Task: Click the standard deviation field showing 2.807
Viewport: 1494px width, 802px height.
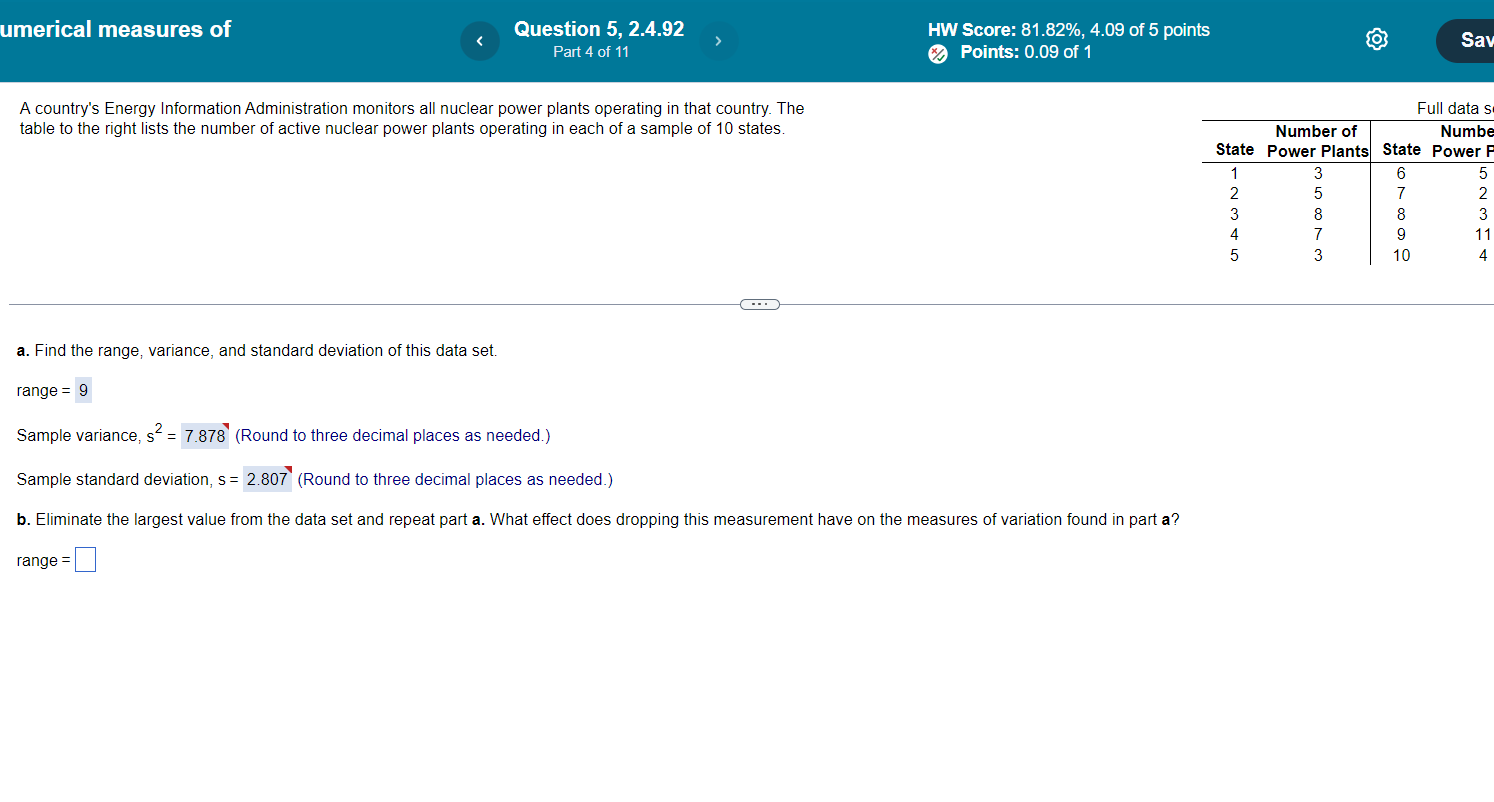Action: tap(267, 480)
